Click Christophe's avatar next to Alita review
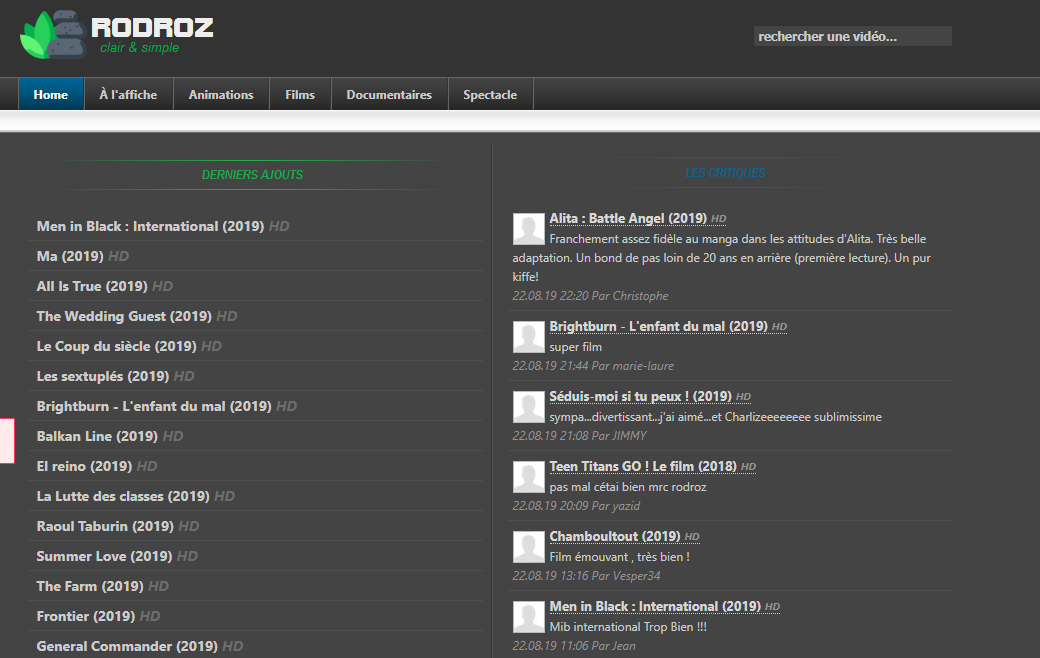 tap(529, 230)
